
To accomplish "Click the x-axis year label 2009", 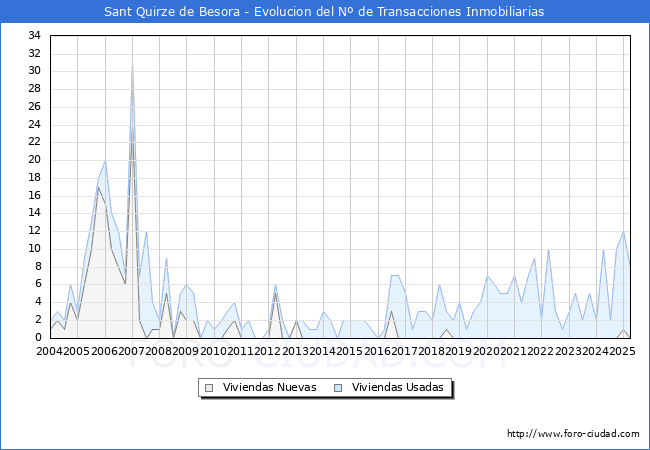I will (x=186, y=351).
